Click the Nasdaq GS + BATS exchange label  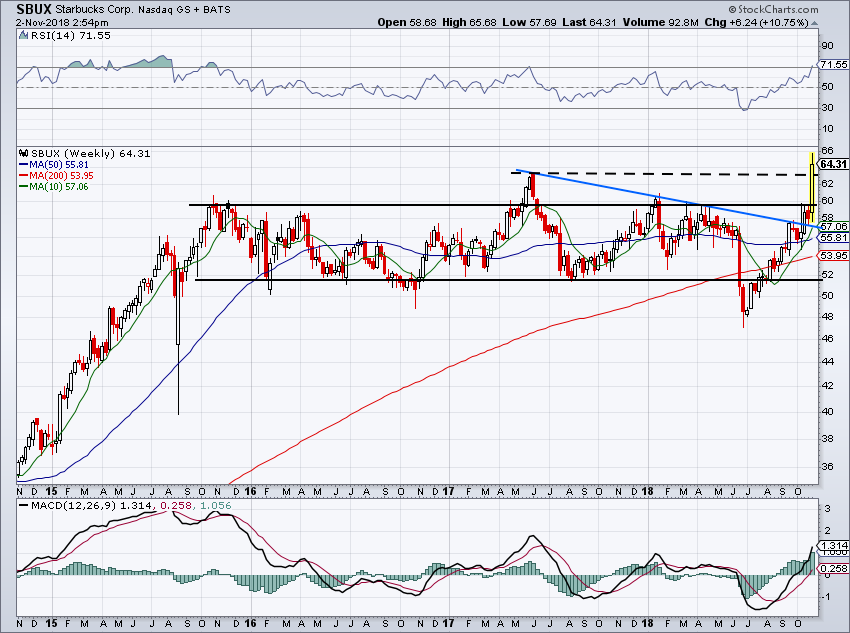184,9
